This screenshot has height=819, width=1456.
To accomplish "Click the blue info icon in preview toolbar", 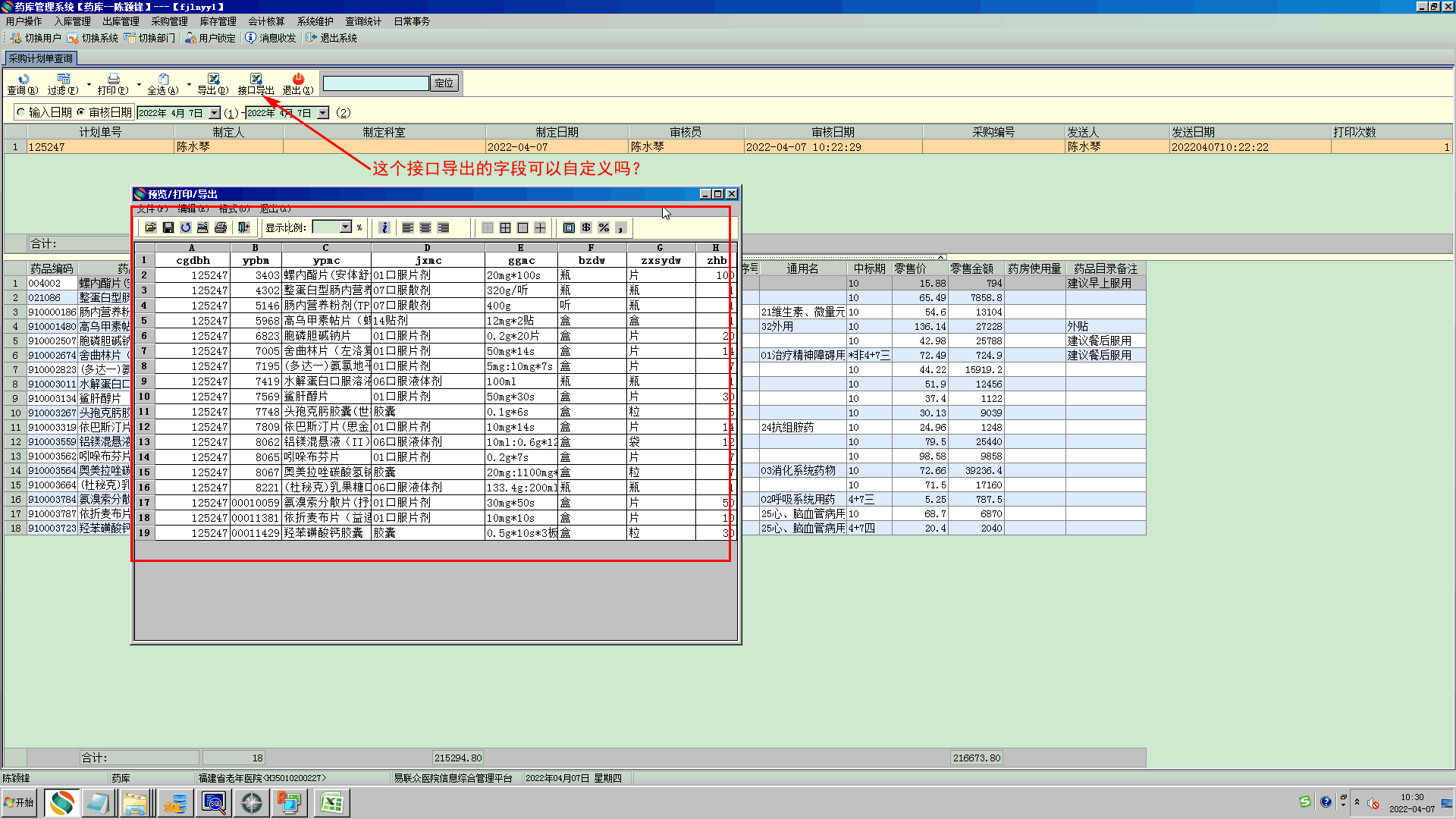I will (384, 227).
